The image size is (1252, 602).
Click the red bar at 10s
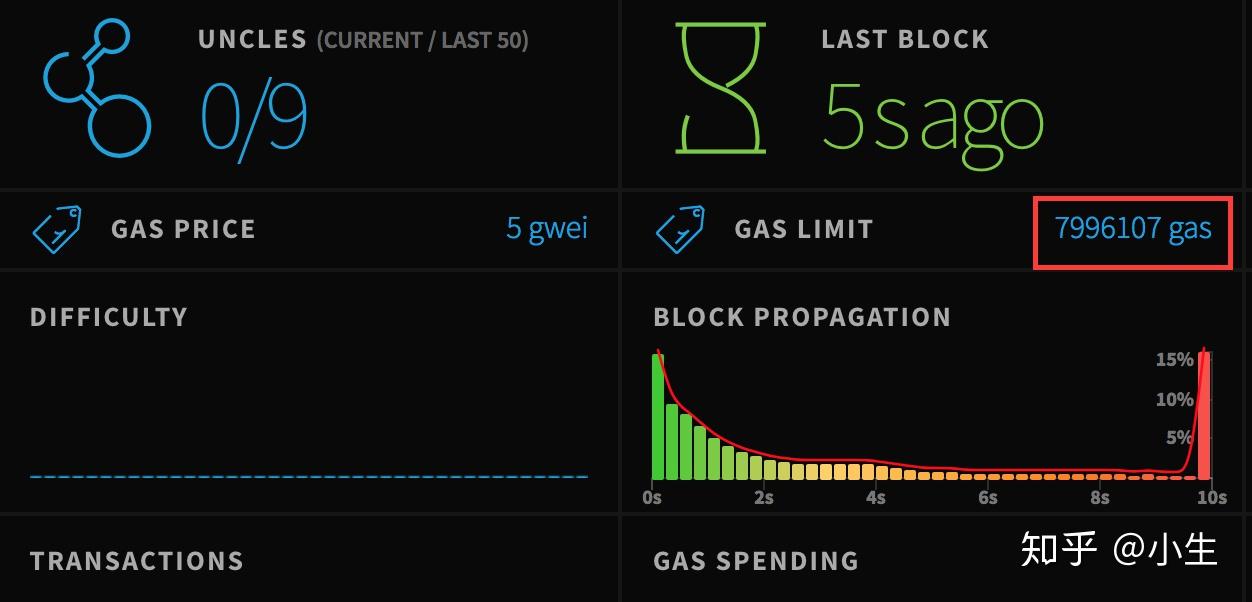click(1204, 415)
